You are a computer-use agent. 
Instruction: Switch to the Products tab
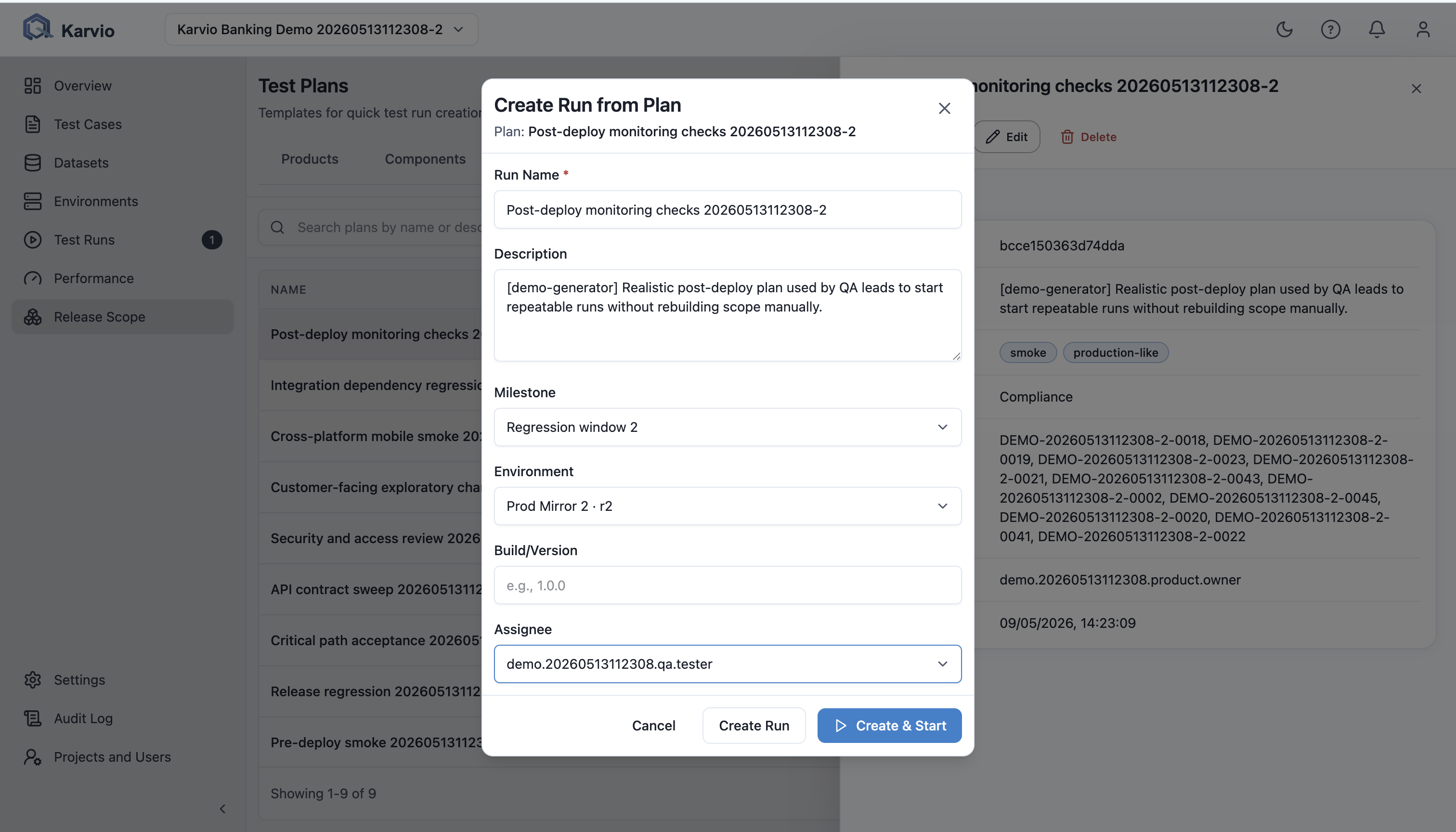[x=310, y=159]
